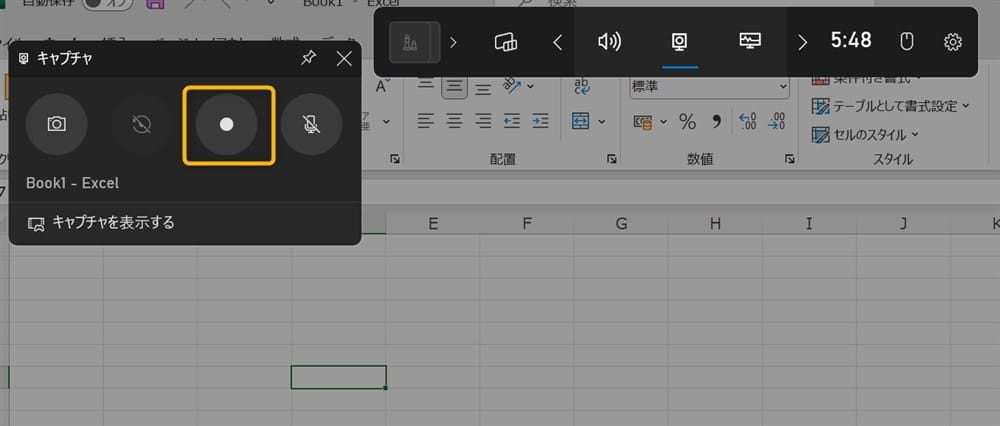
Task: Select column F header
Action: [x=526, y=223]
